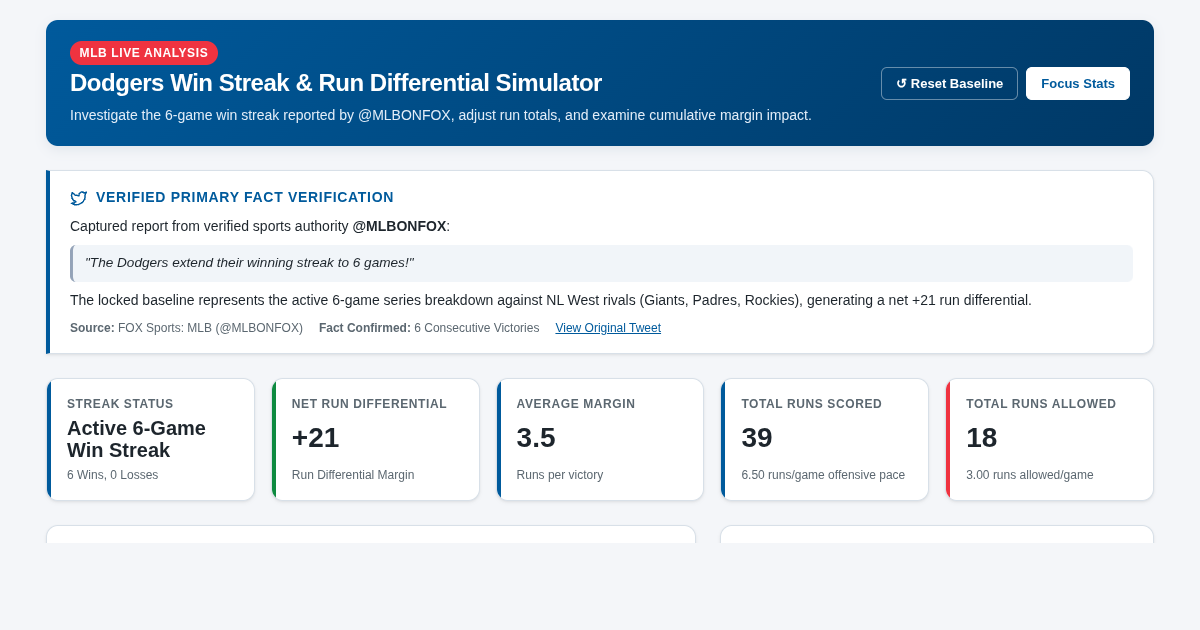Click the +21 net run differential value
This screenshot has width=1200, height=630.
click(x=315, y=438)
